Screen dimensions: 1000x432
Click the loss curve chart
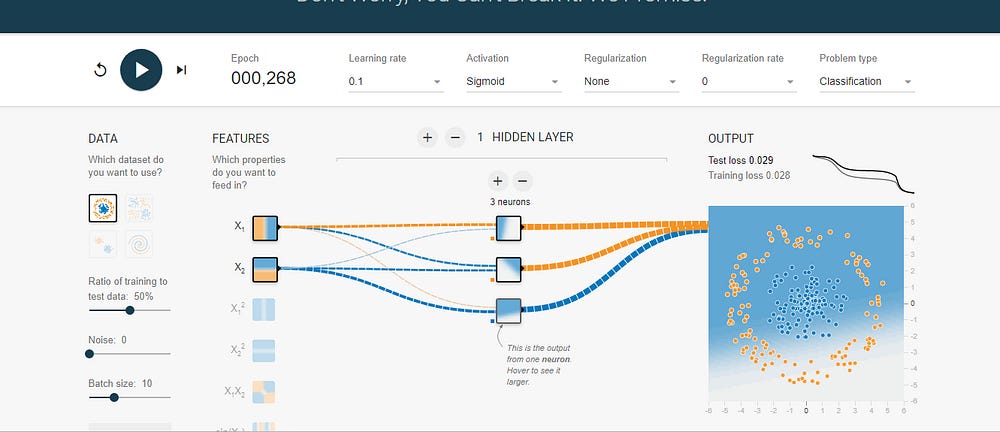pyautogui.click(x=863, y=173)
